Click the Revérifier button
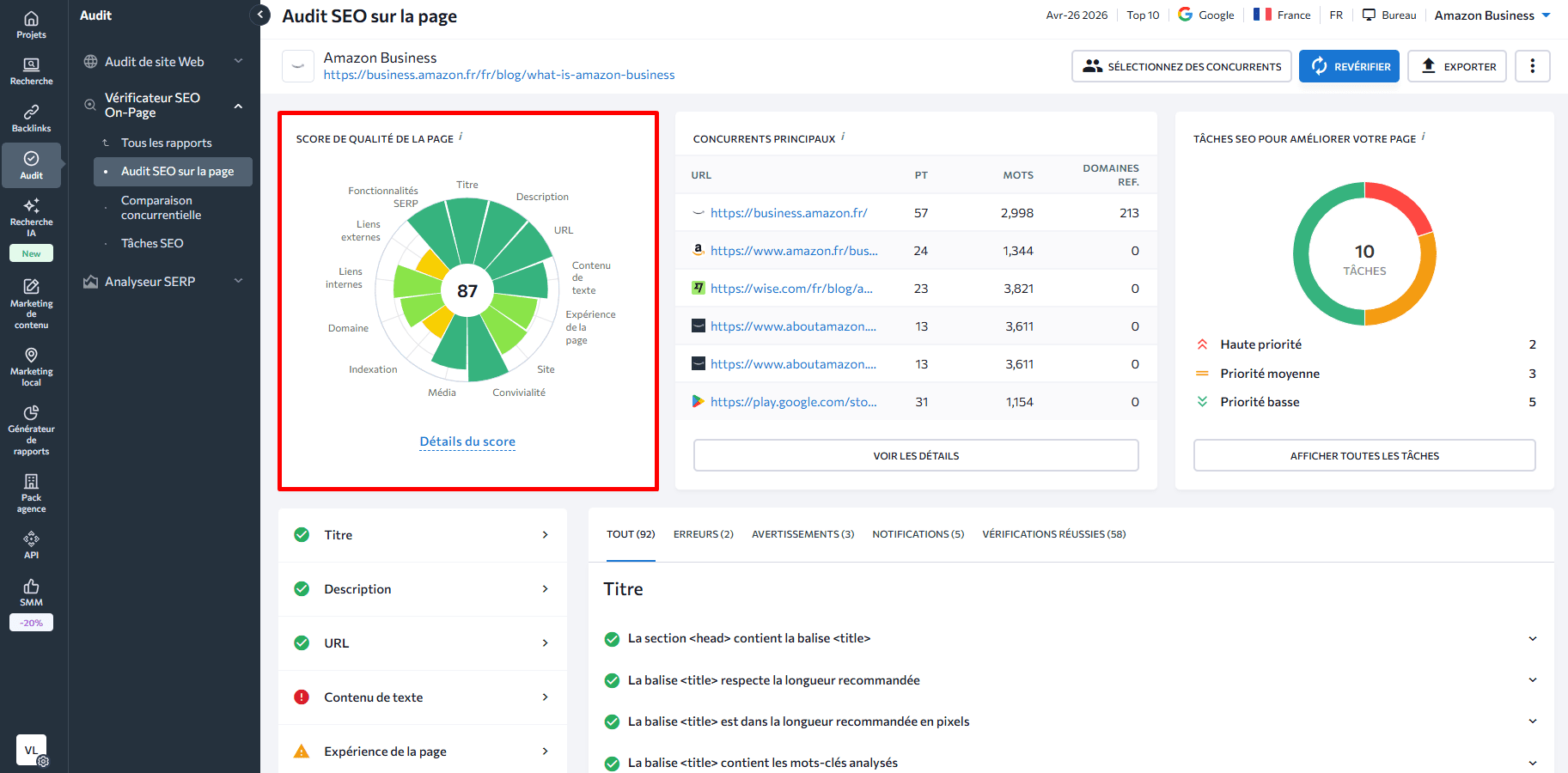The width and height of the screenshot is (1568, 773). (1350, 66)
